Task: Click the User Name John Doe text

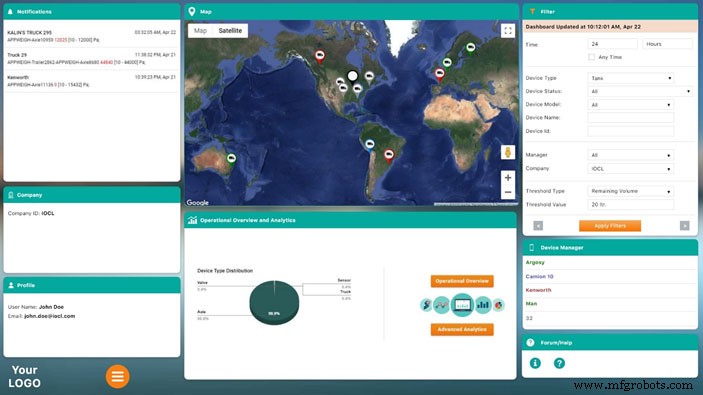Action: click(36, 307)
